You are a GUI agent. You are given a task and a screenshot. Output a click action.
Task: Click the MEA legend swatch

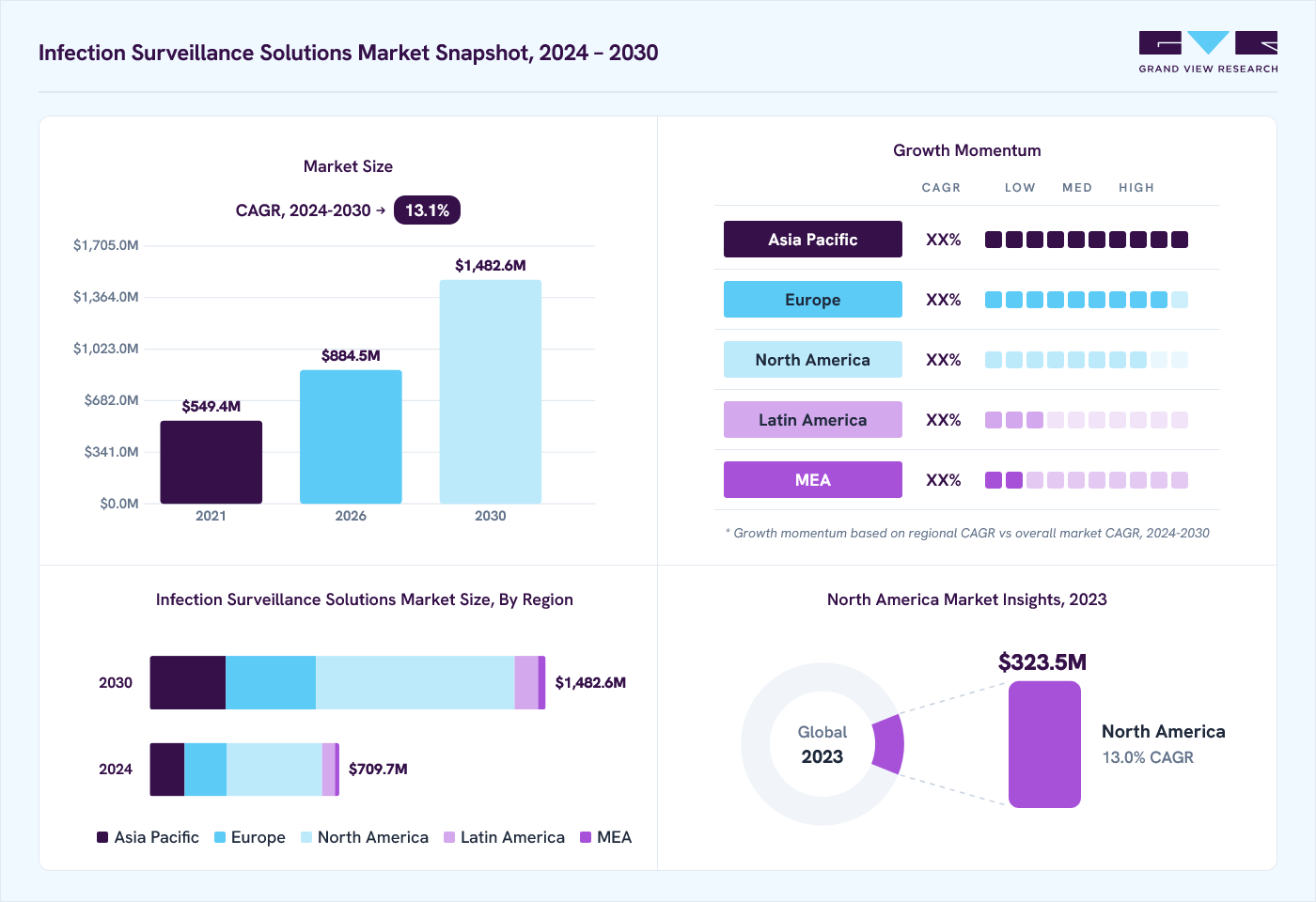586,837
